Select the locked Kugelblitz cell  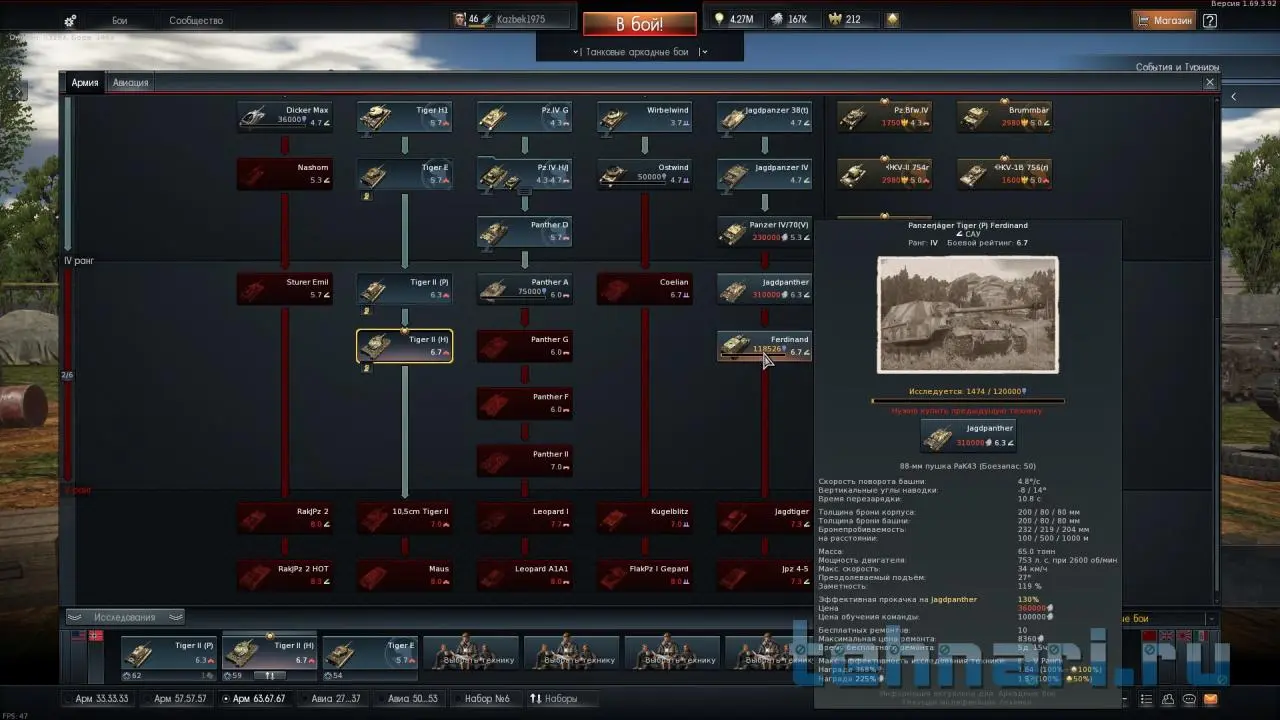(x=645, y=518)
